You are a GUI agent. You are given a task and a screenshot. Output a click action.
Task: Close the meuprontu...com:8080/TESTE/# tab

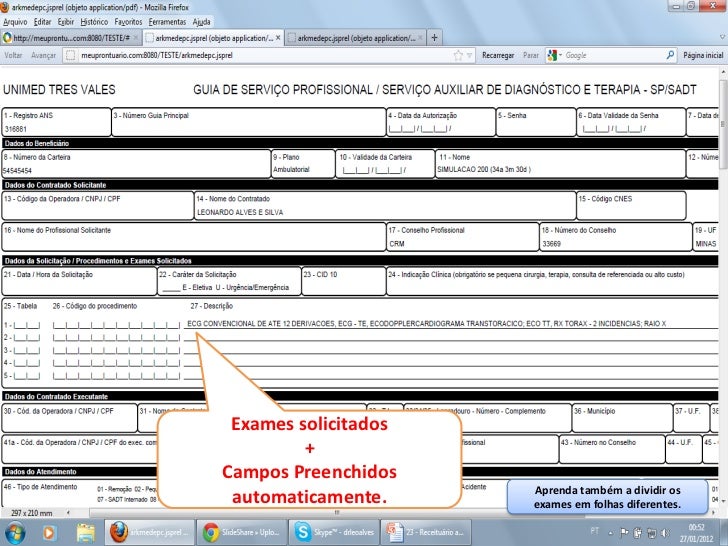pyautogui.click(x=136, y=38)
